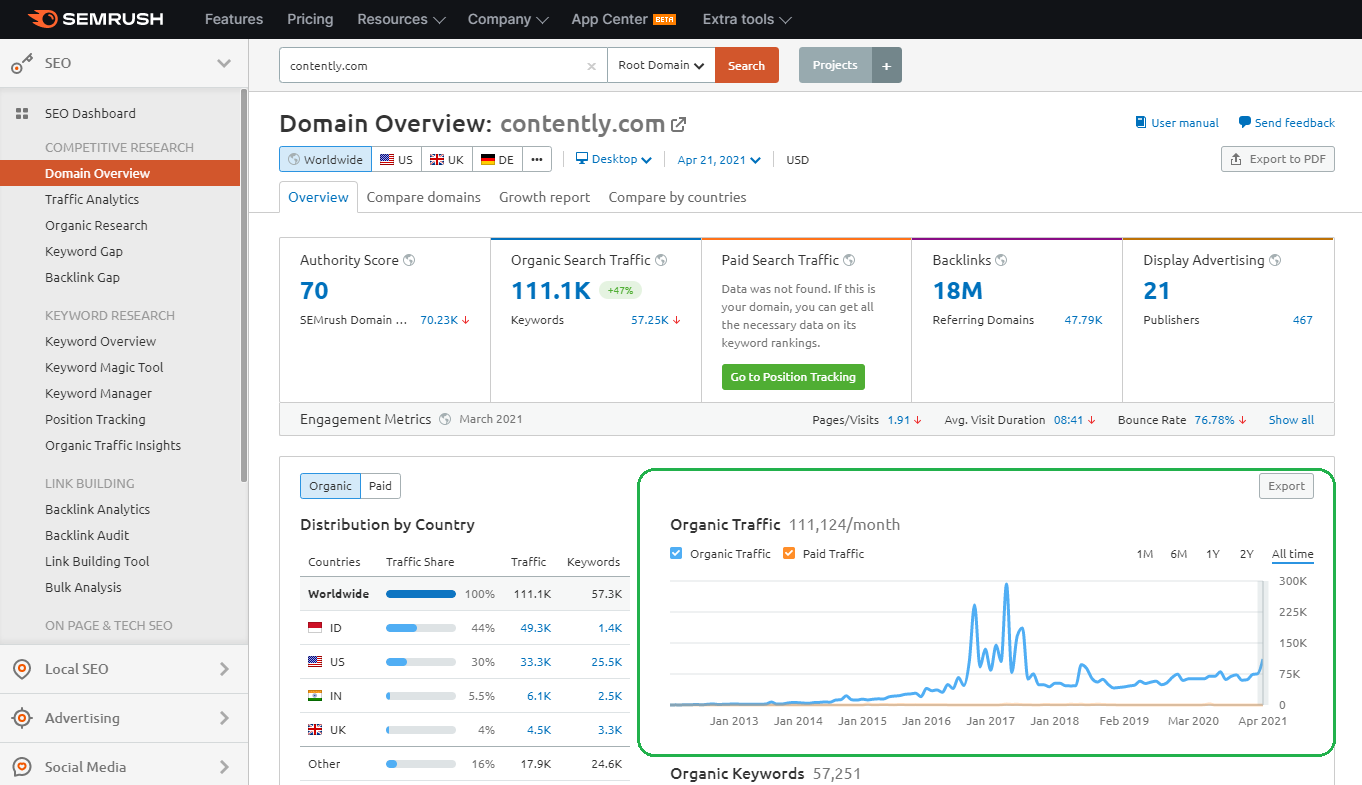Click the Display Advertising globe icon
The width and height of the screenshot is (1362, 785).
coord(1275,260)
